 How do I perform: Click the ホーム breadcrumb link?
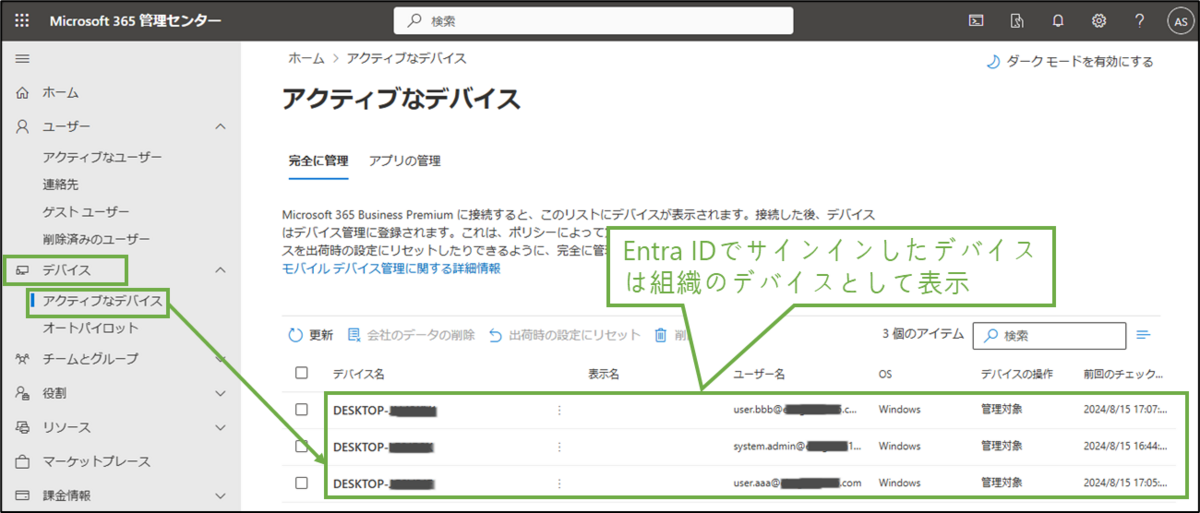[306, 59]
